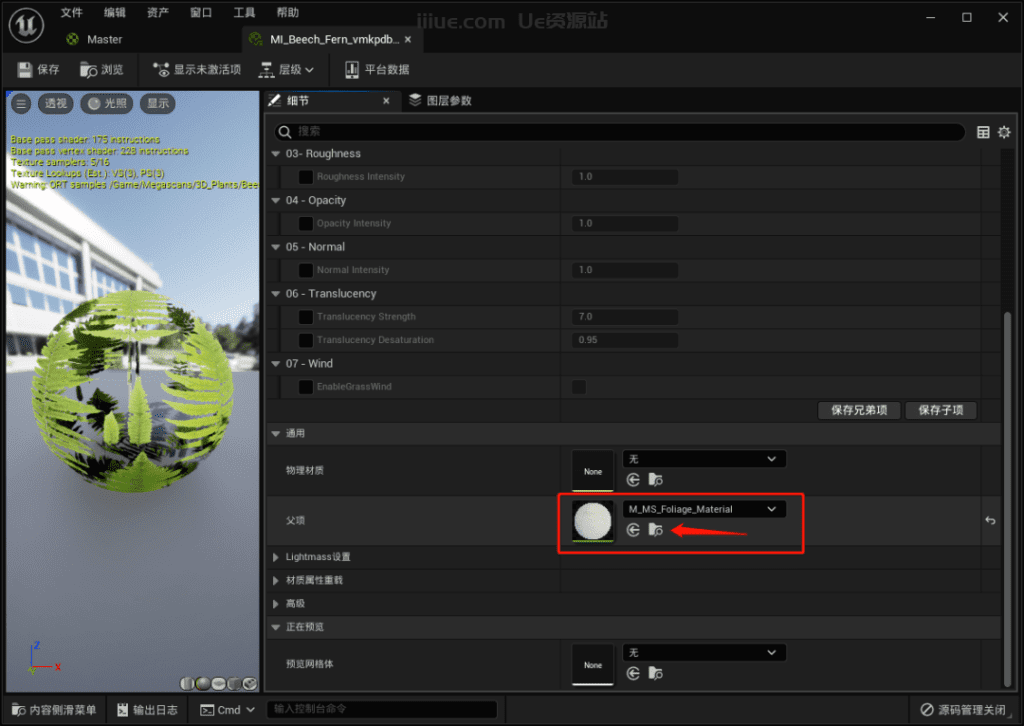Viewport: 1024px width, 726px height.
Task: Open the viewport hamburger menu
Action: pos(20,102)
